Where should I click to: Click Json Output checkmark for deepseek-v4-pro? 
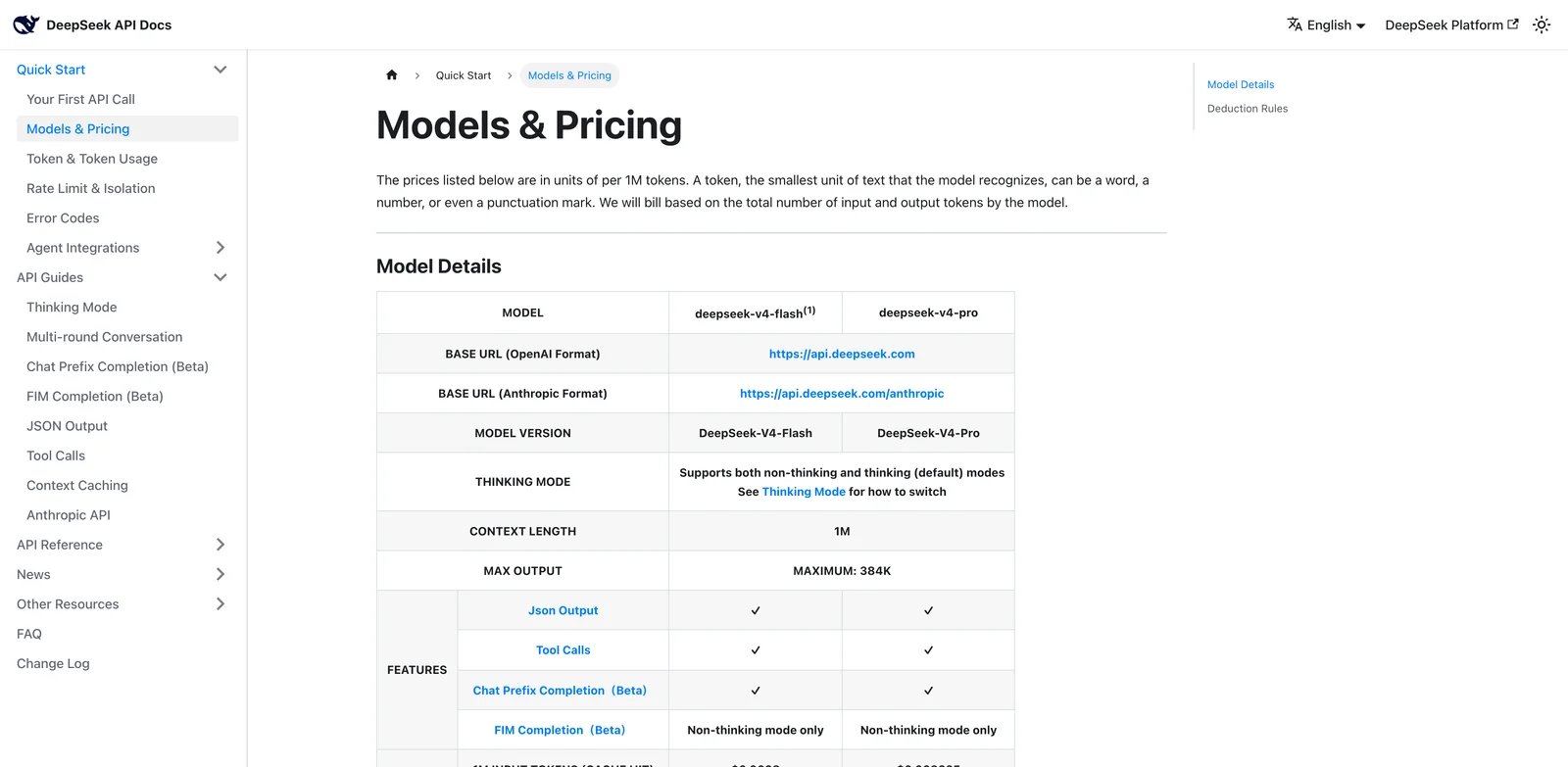tap(928, 610)
